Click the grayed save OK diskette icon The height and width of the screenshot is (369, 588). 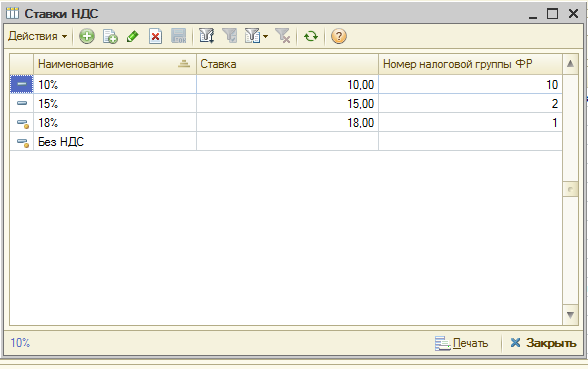click(178, 36)
